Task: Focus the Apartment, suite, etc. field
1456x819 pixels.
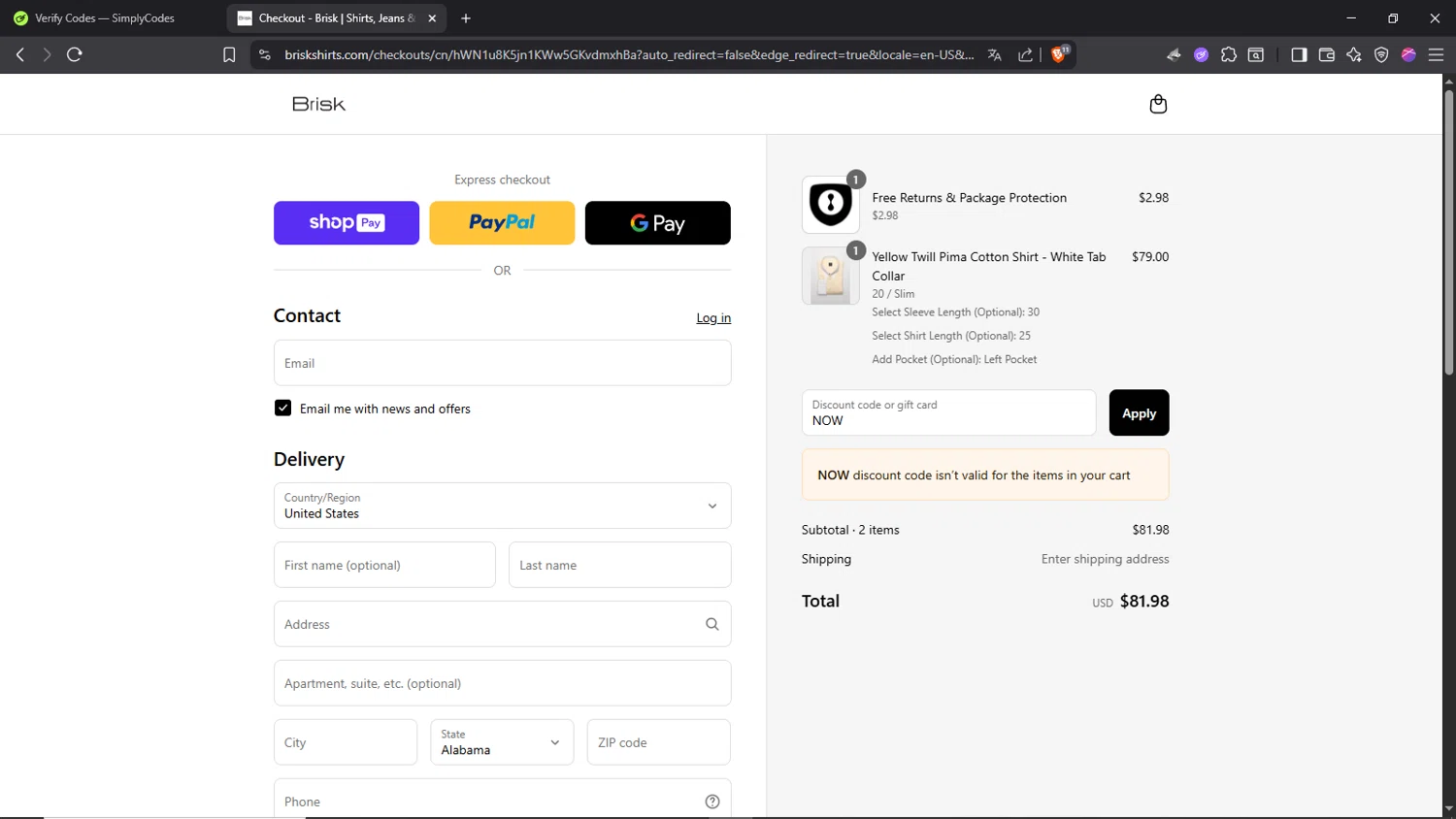Action: [x=502, y=683]
